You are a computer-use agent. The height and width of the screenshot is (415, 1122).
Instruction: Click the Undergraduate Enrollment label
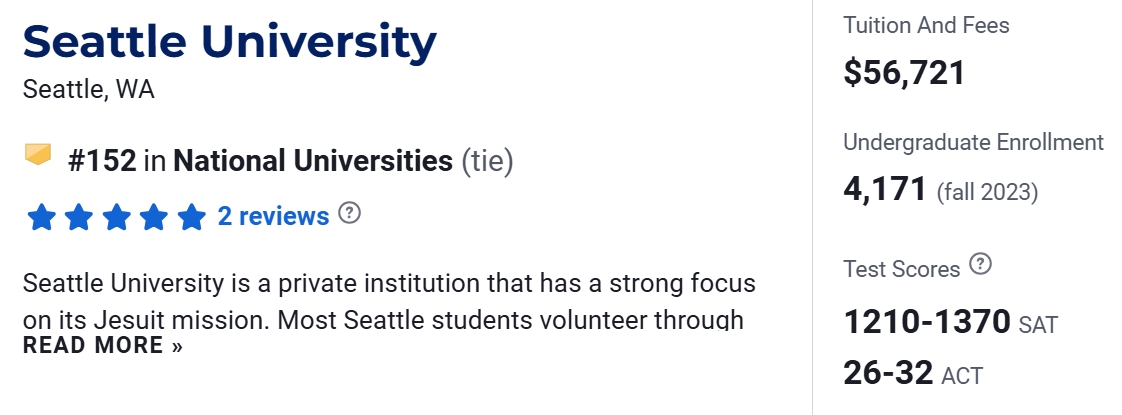pos(973,142)
